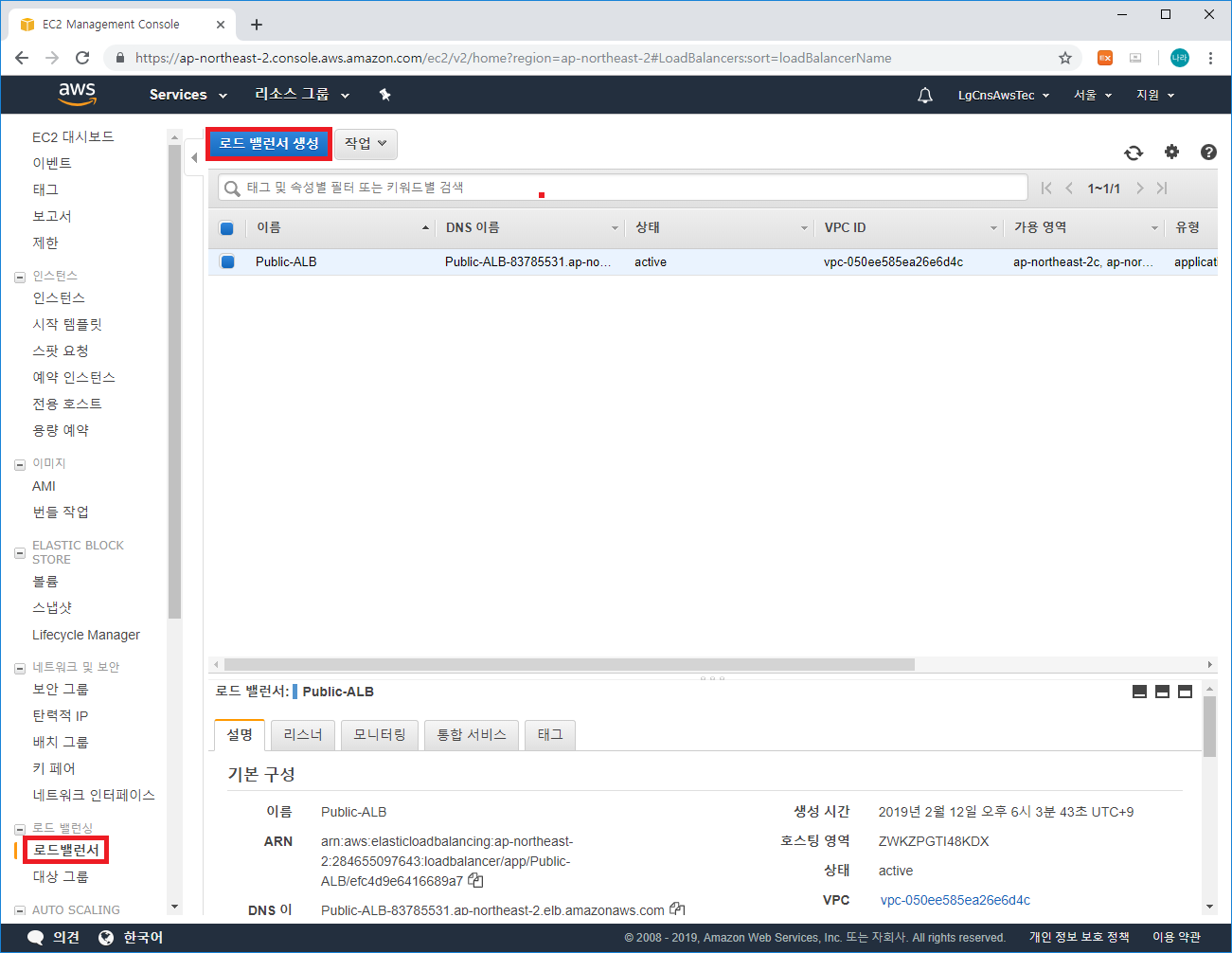
Task: Select the 설명 tab
Action: [x=240, y=735]
